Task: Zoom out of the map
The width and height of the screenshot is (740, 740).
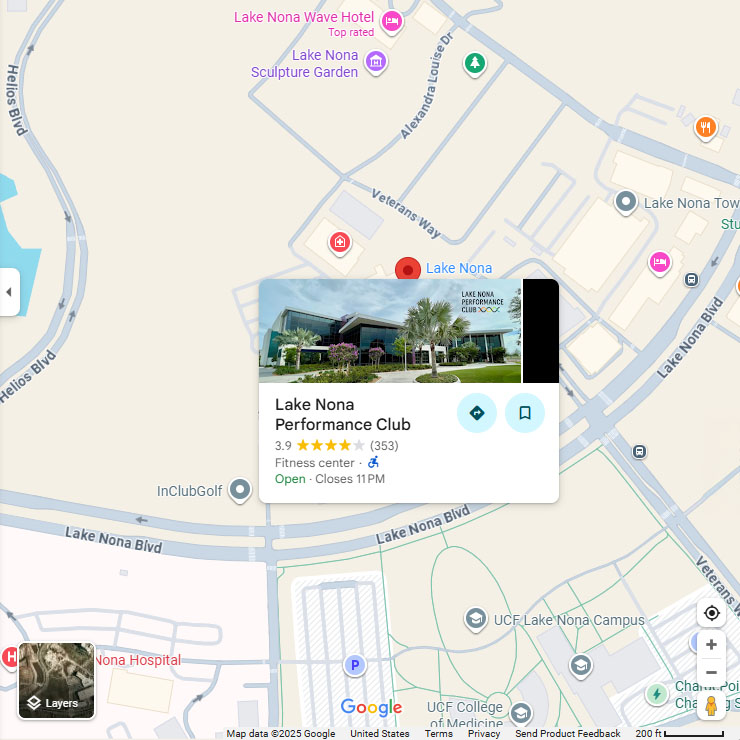Action: tap(711, 673)
